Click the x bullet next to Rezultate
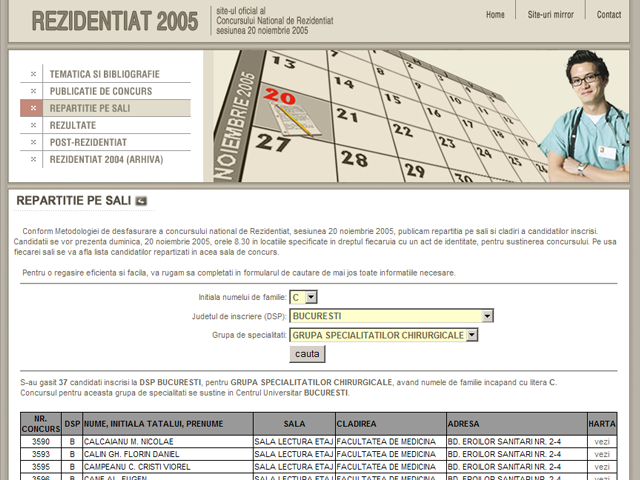 pyautogui.click(x=34, y=125)
